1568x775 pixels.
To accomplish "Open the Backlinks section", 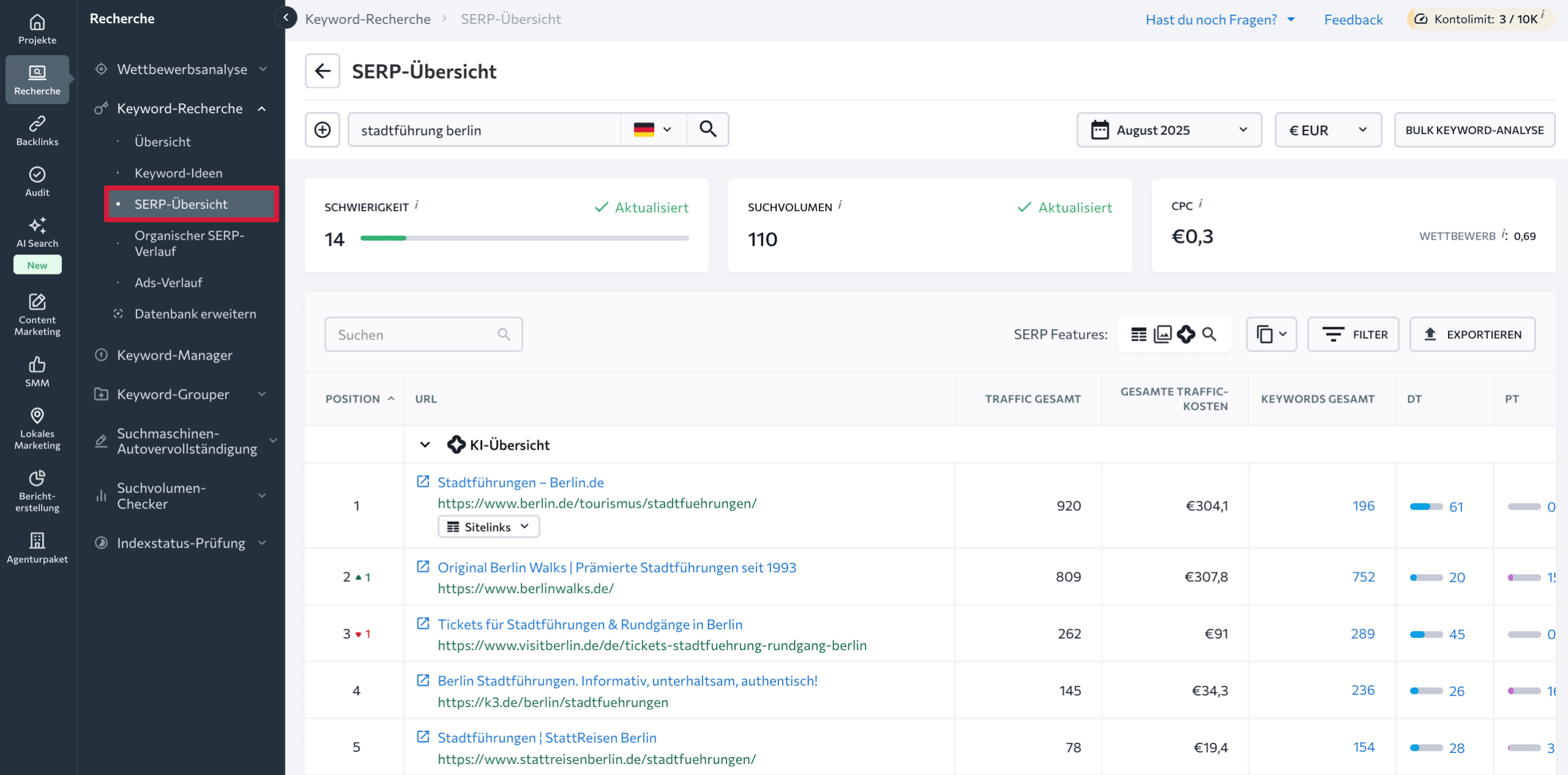I will [x=37, y=131].
